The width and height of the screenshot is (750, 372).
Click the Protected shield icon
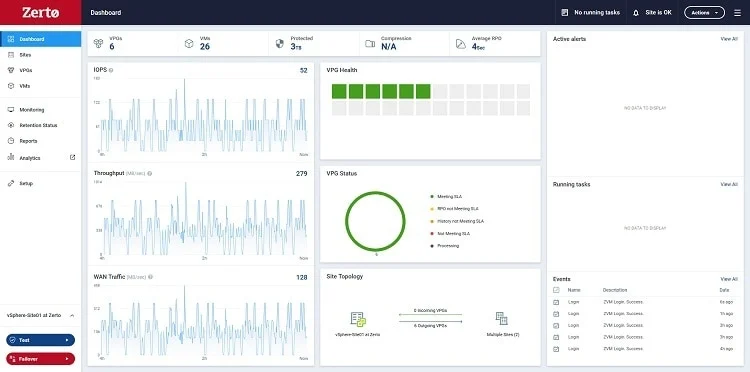click(x=280, y=44)
